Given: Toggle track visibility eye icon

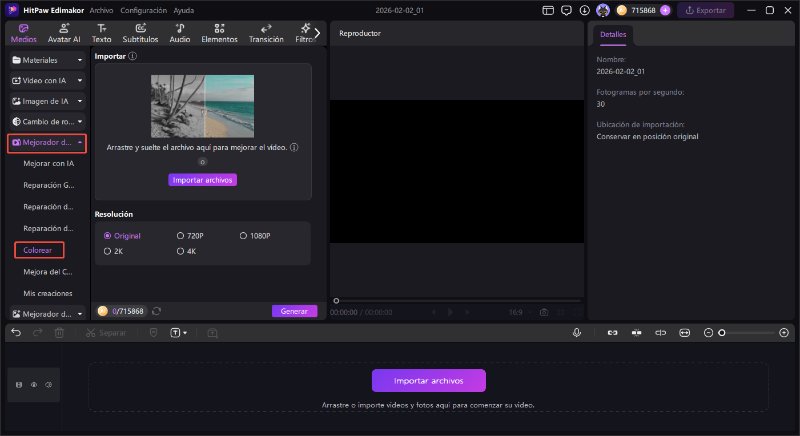Looking at the screenshot, I should pos(34,385).
